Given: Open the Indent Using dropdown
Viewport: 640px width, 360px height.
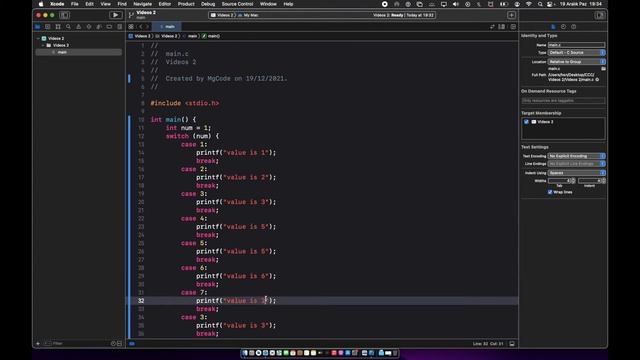Looking at the screenshot, I should pyautogui.click(x=576, y=173).
